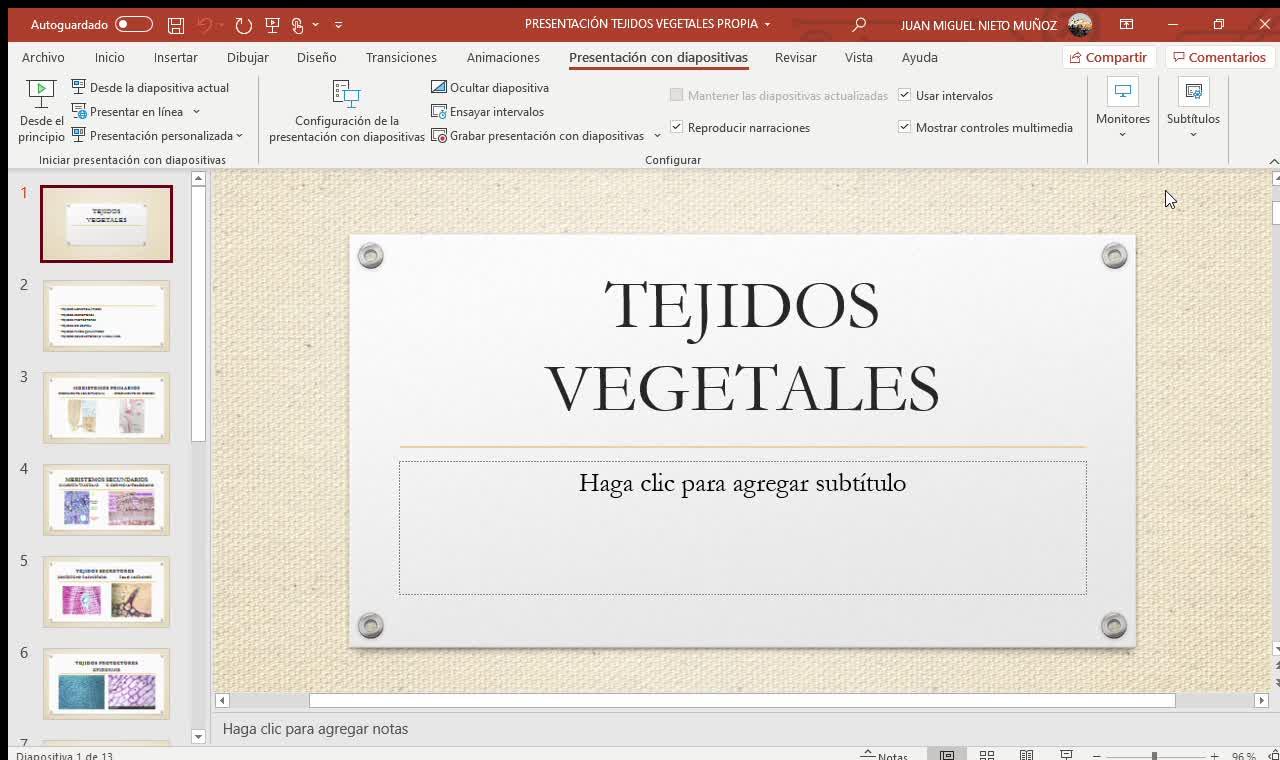Open the Transiciones ribbon tab
This screenshot has width=1280, height=760.
401,58
